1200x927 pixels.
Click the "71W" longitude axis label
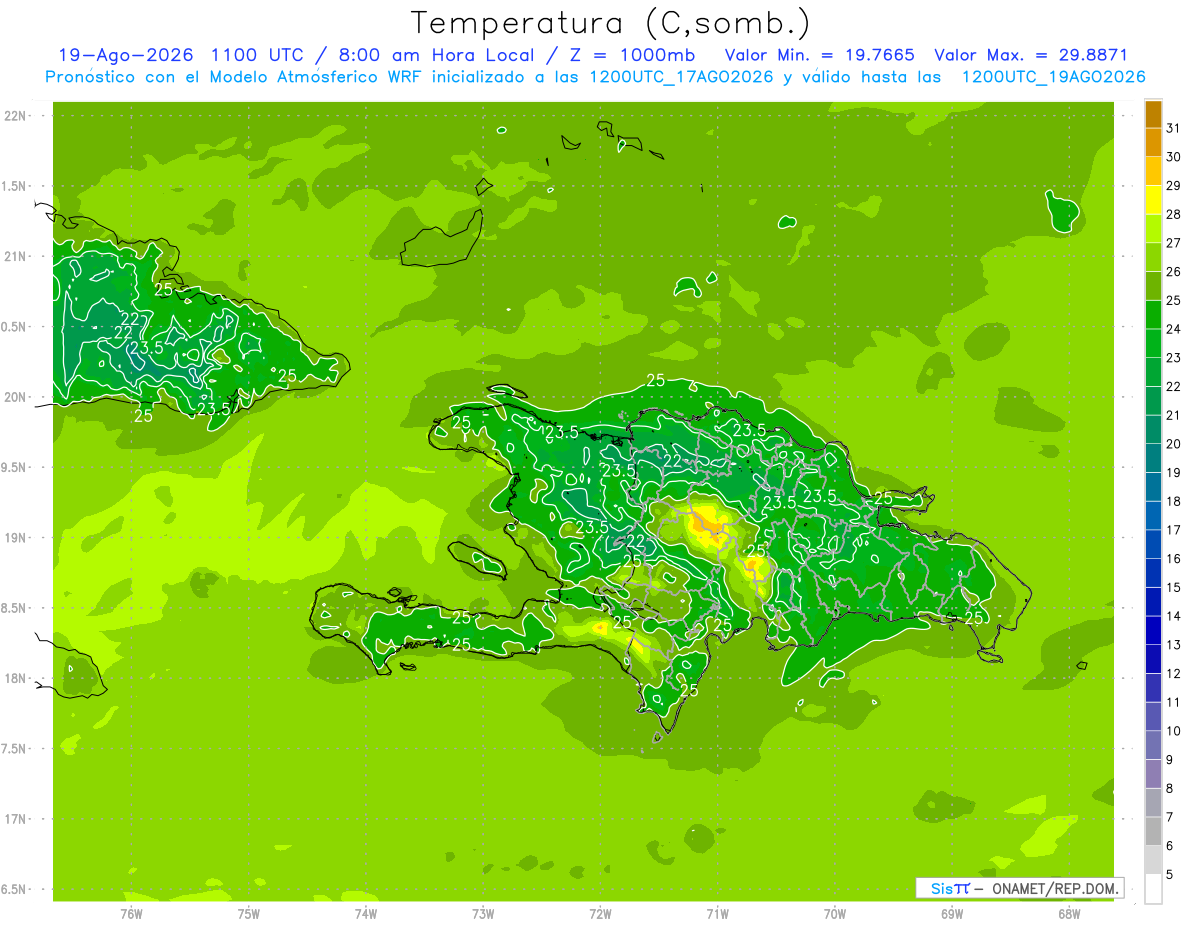tap(717, 914)
